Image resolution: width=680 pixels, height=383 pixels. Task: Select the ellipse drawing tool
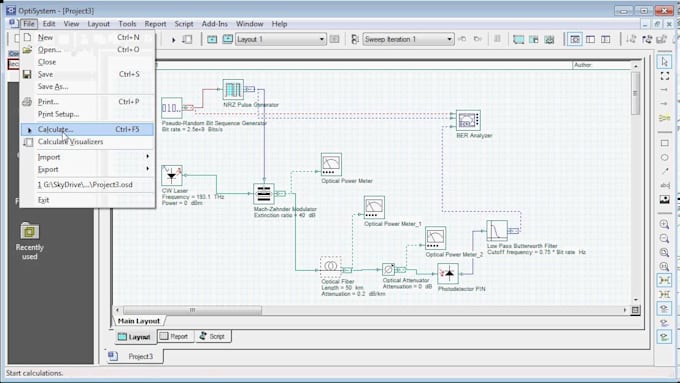coord(664,157)
